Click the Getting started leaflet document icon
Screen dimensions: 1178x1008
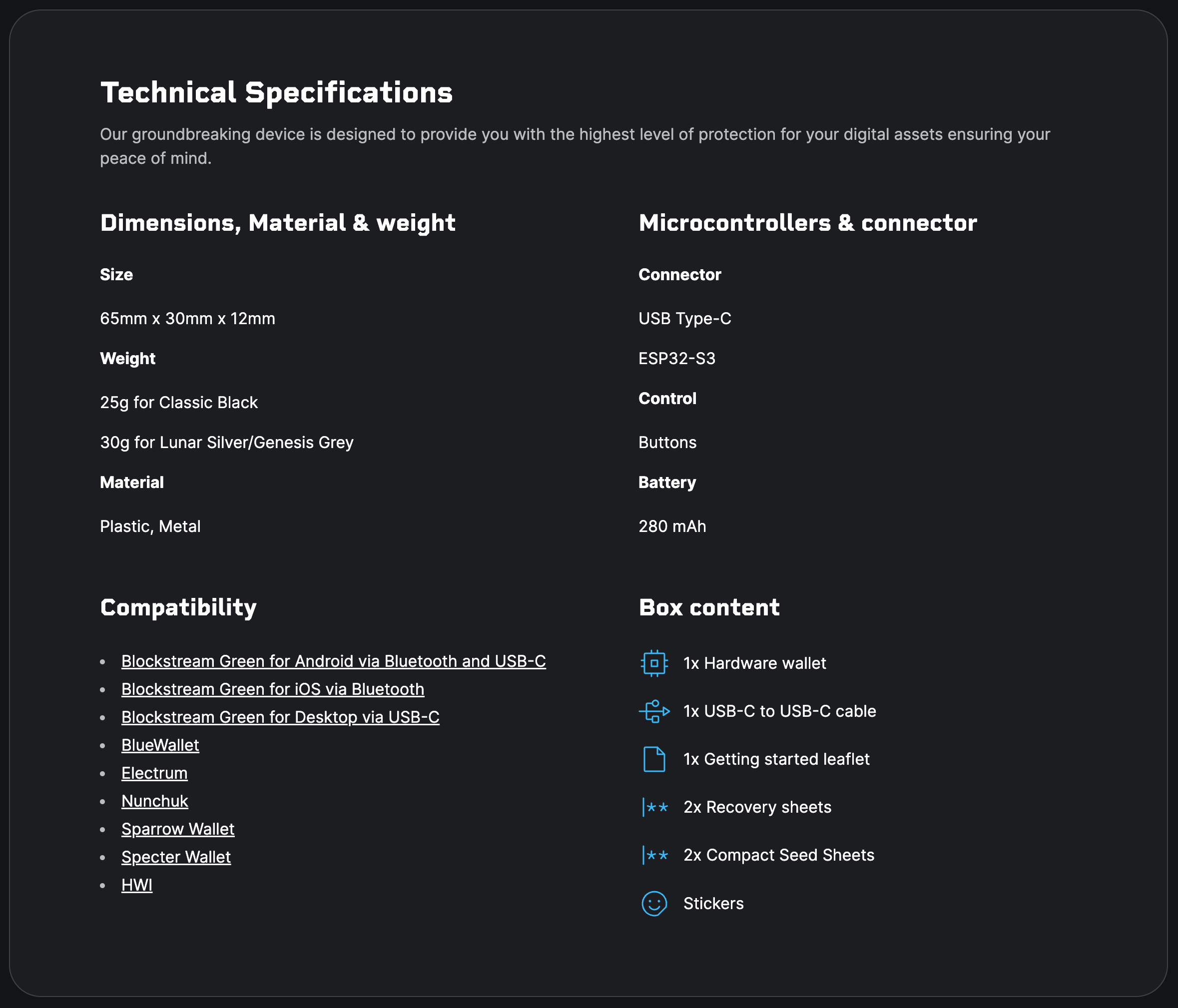point(654,759)
